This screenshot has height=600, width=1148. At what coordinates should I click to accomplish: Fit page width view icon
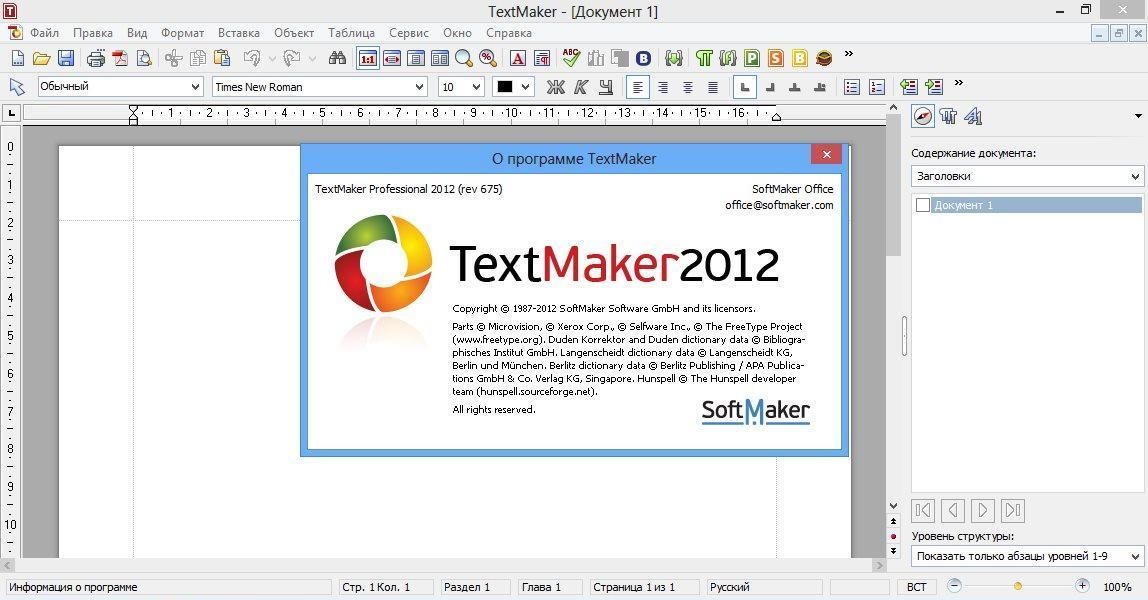point(392,59)
